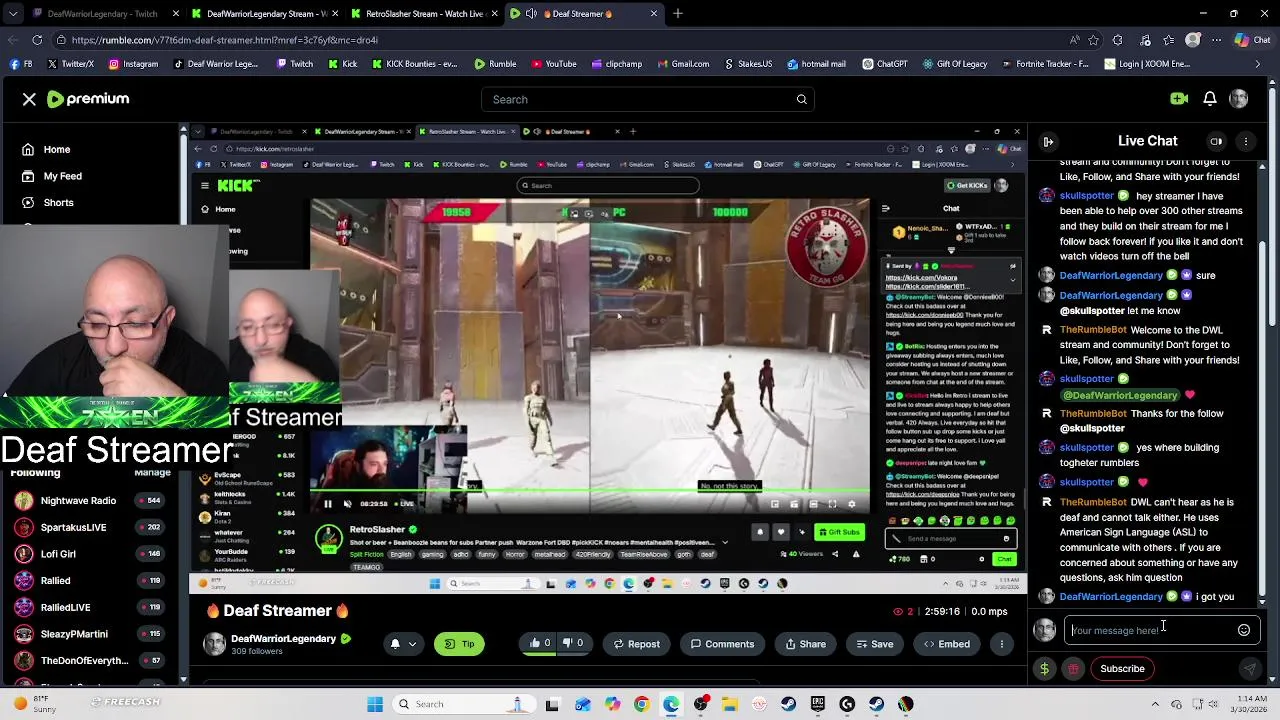This screenshot has width=1280, height=720.
Task: Click the DeafWarriorLegendary channel avatar
Action: (x=214, y=644)
